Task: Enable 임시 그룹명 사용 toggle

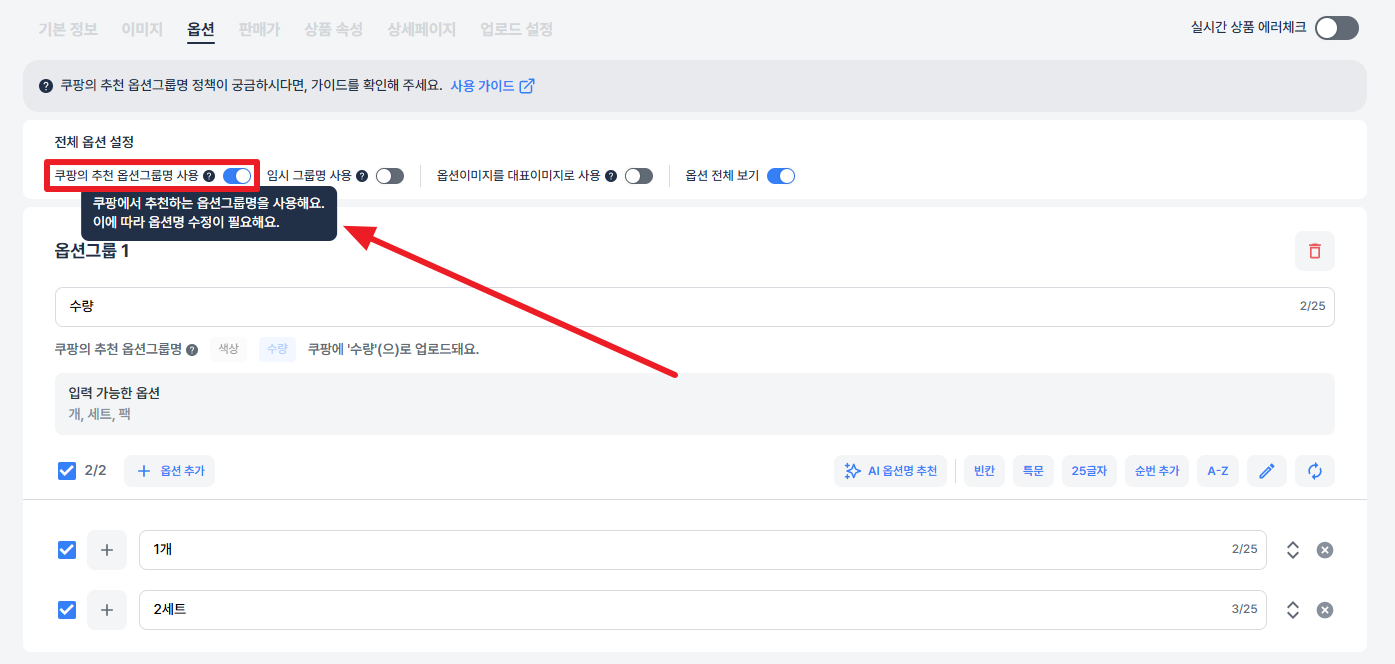Action: [x=390, y=176]
